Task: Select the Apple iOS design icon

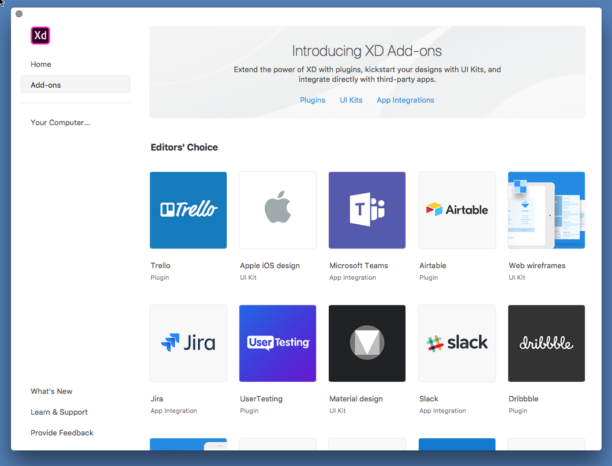Action: click(277, 210)
